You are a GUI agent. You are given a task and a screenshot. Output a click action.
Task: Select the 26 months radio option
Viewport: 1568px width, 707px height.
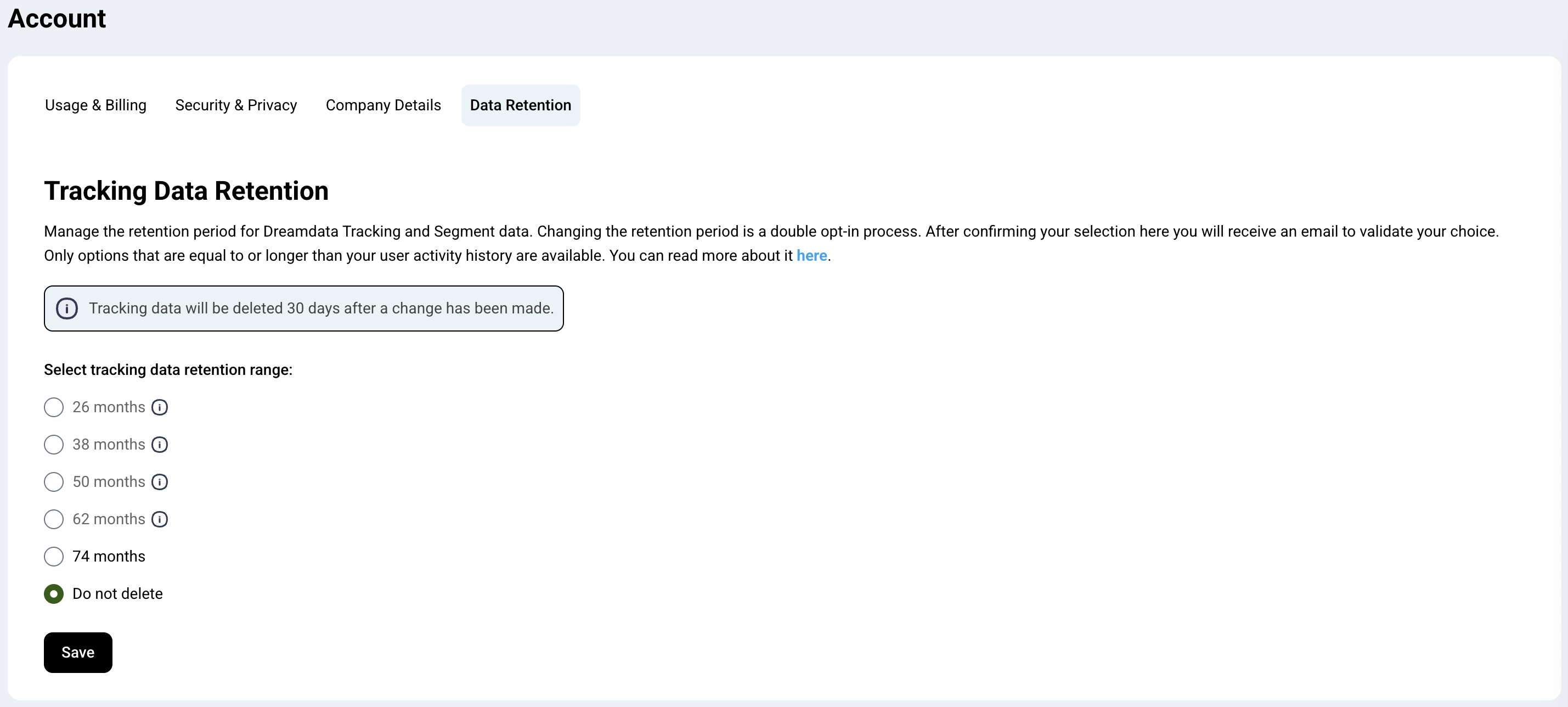point(54,407)
